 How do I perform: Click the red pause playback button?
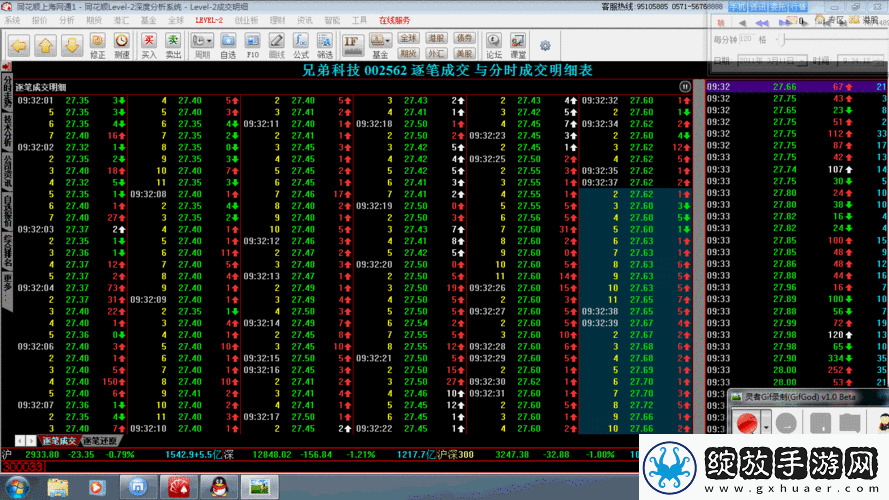click(721, 23)
